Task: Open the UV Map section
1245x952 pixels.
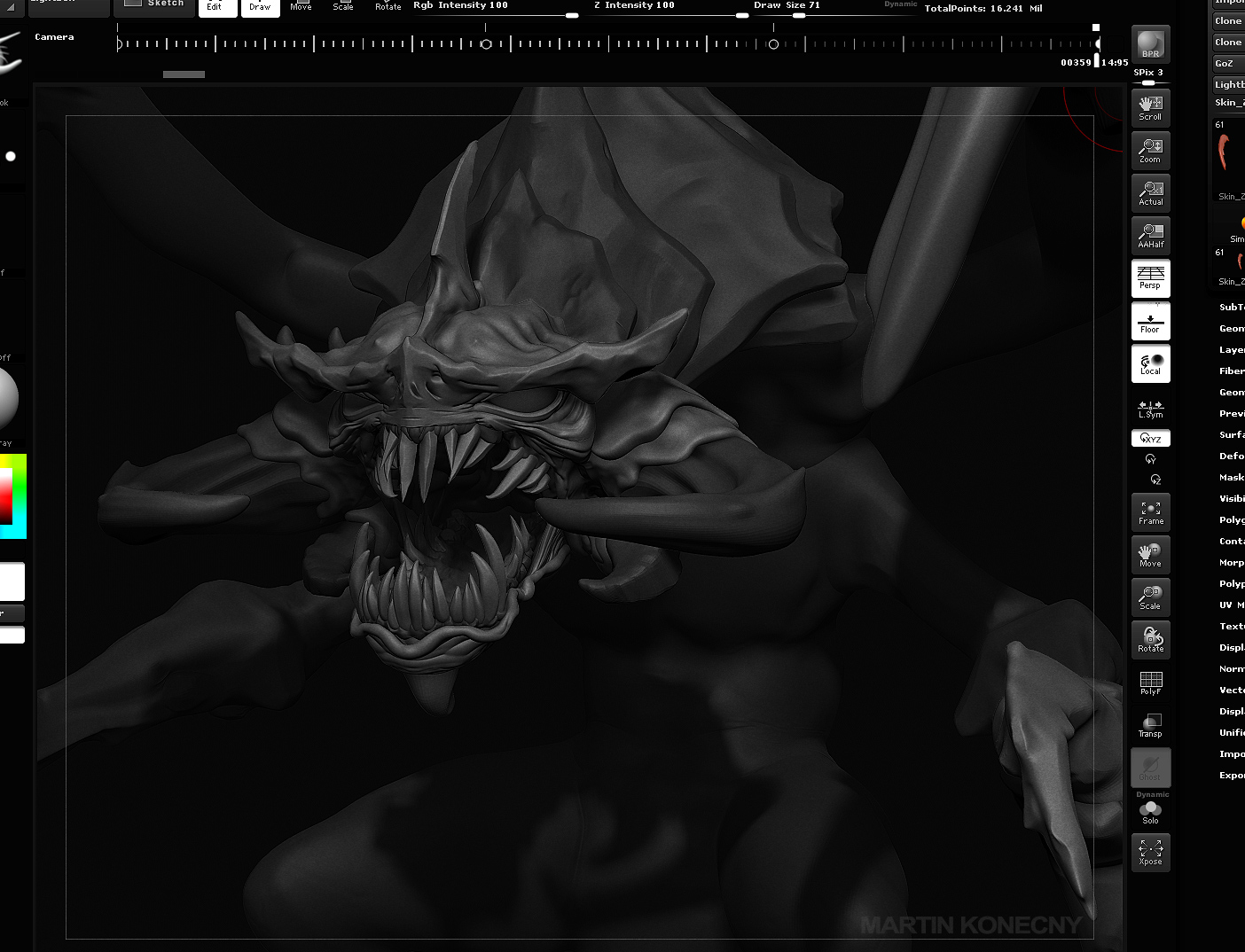Action: [1231, 605]
